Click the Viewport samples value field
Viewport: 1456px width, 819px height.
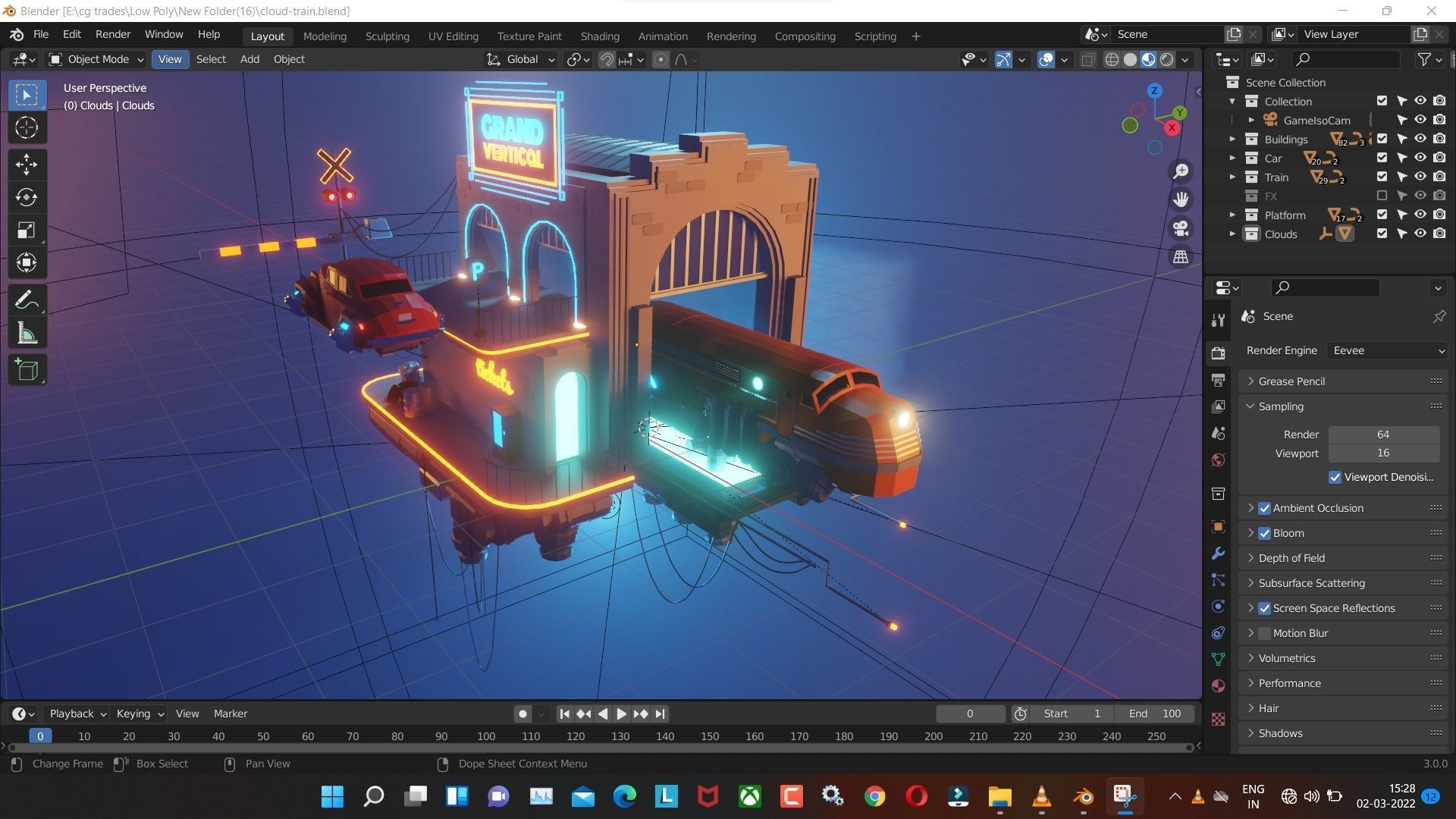pyautogui.click(x=1383, y=453)
